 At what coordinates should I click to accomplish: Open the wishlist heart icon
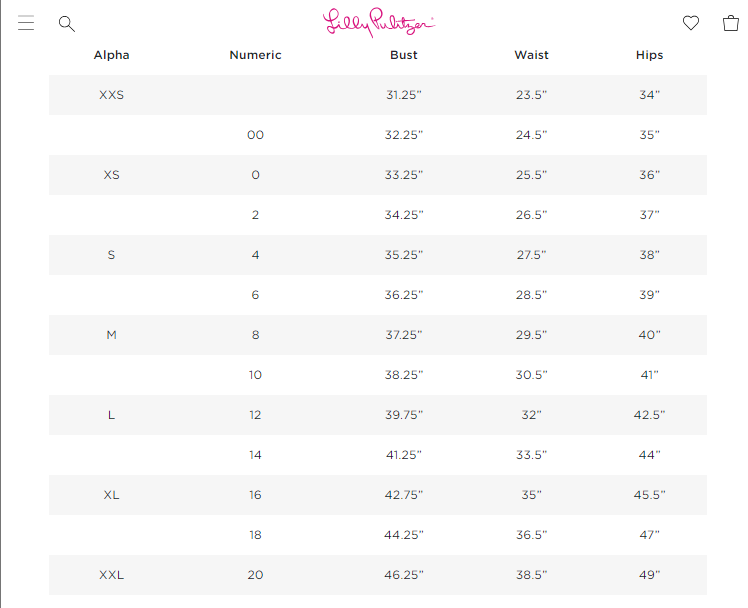tap(691, 23)
